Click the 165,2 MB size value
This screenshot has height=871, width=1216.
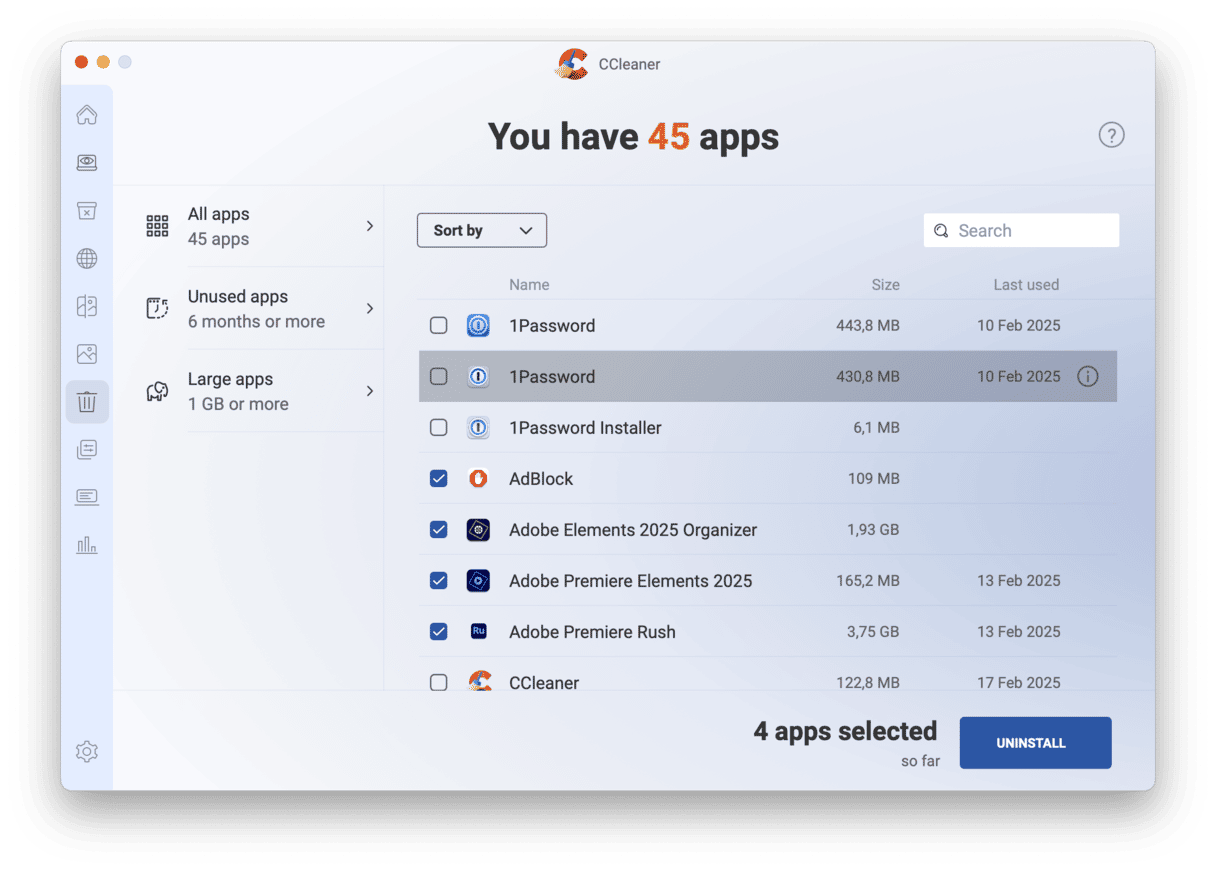(x=868, y=581)
